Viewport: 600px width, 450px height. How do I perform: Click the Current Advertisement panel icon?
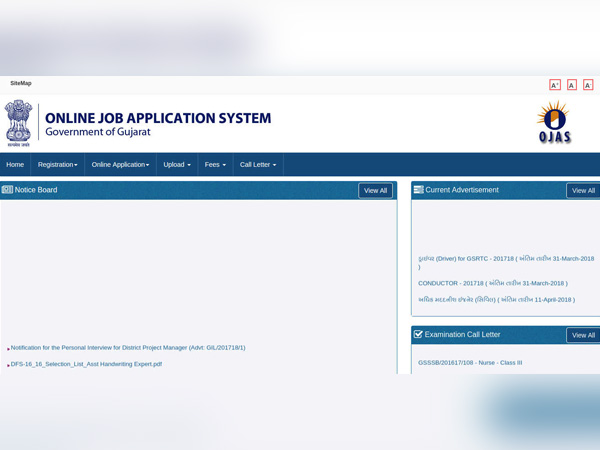(419, 189)
